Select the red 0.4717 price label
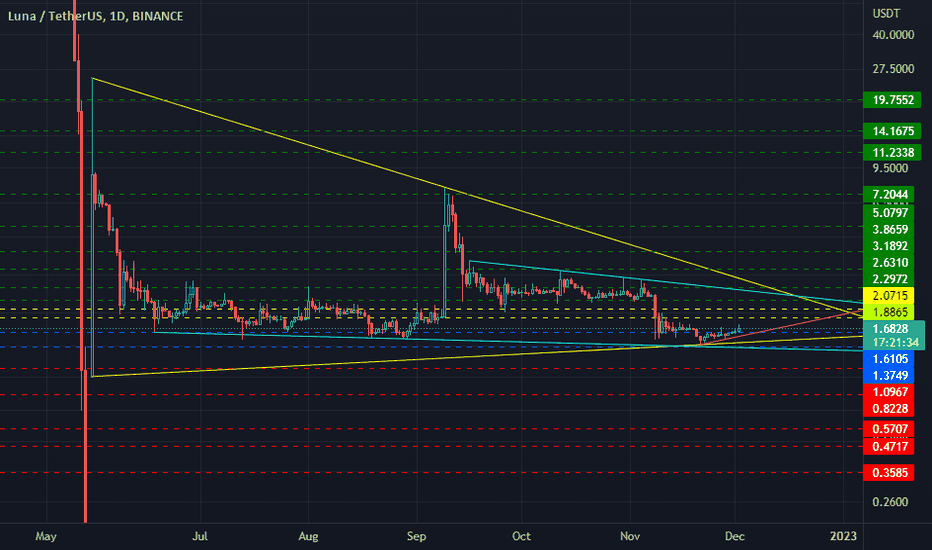The height and width of the screenshot is (550, 932). (889, 446)
